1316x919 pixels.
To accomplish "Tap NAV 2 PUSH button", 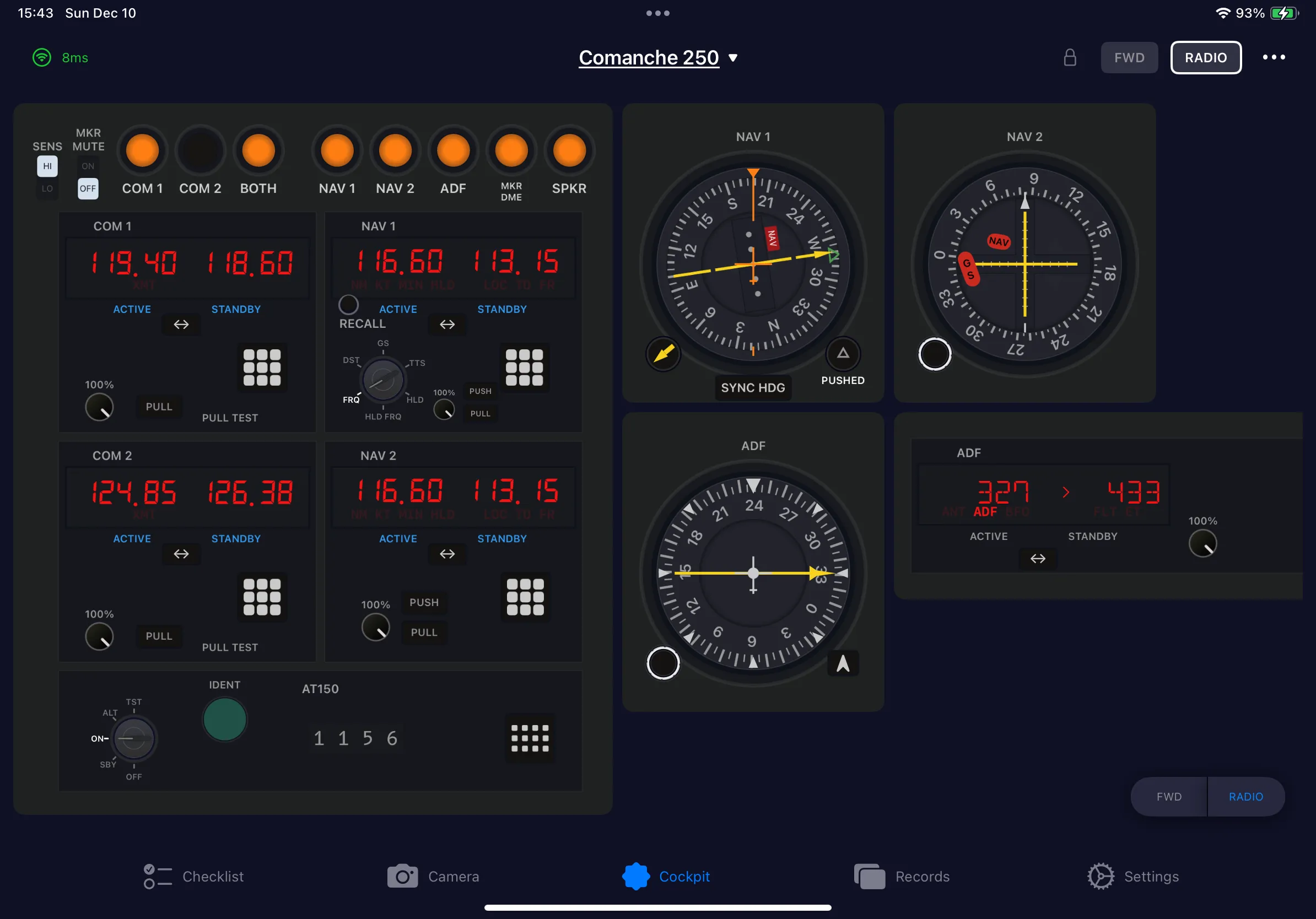I will pos(424,602).
